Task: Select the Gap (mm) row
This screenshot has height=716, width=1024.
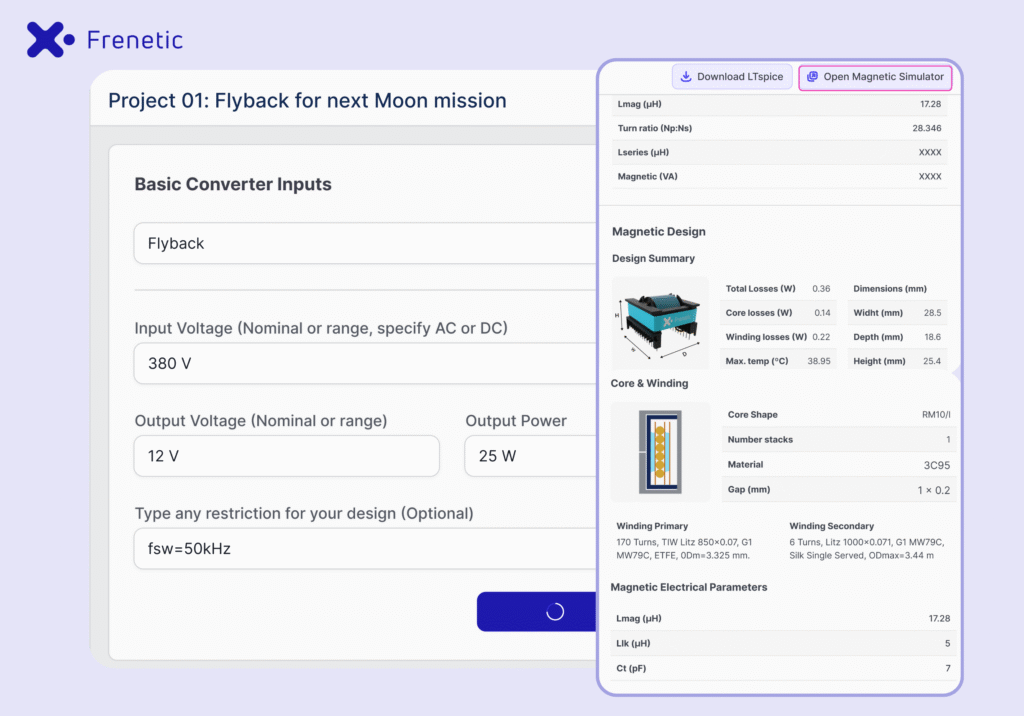Action: tap(839, 489)
